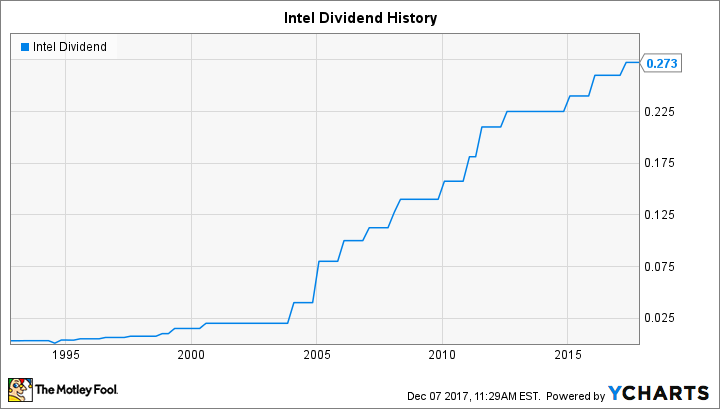The width and height of the screenshot is (720, 409).
Task: Click the 0.273 current value tag
Action: (x=661, y=63)
